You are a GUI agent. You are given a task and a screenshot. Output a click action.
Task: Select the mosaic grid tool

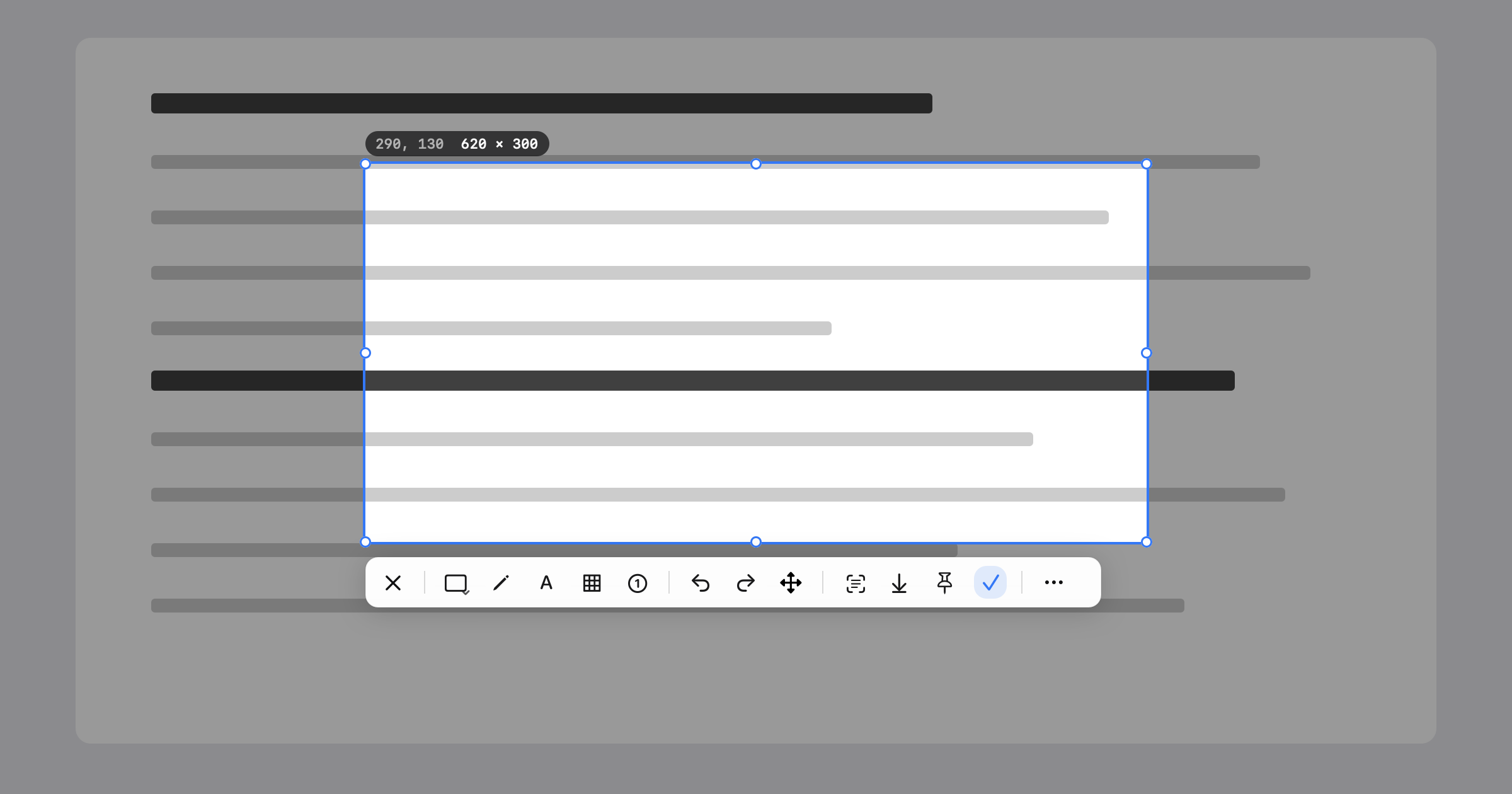point(592,583)
